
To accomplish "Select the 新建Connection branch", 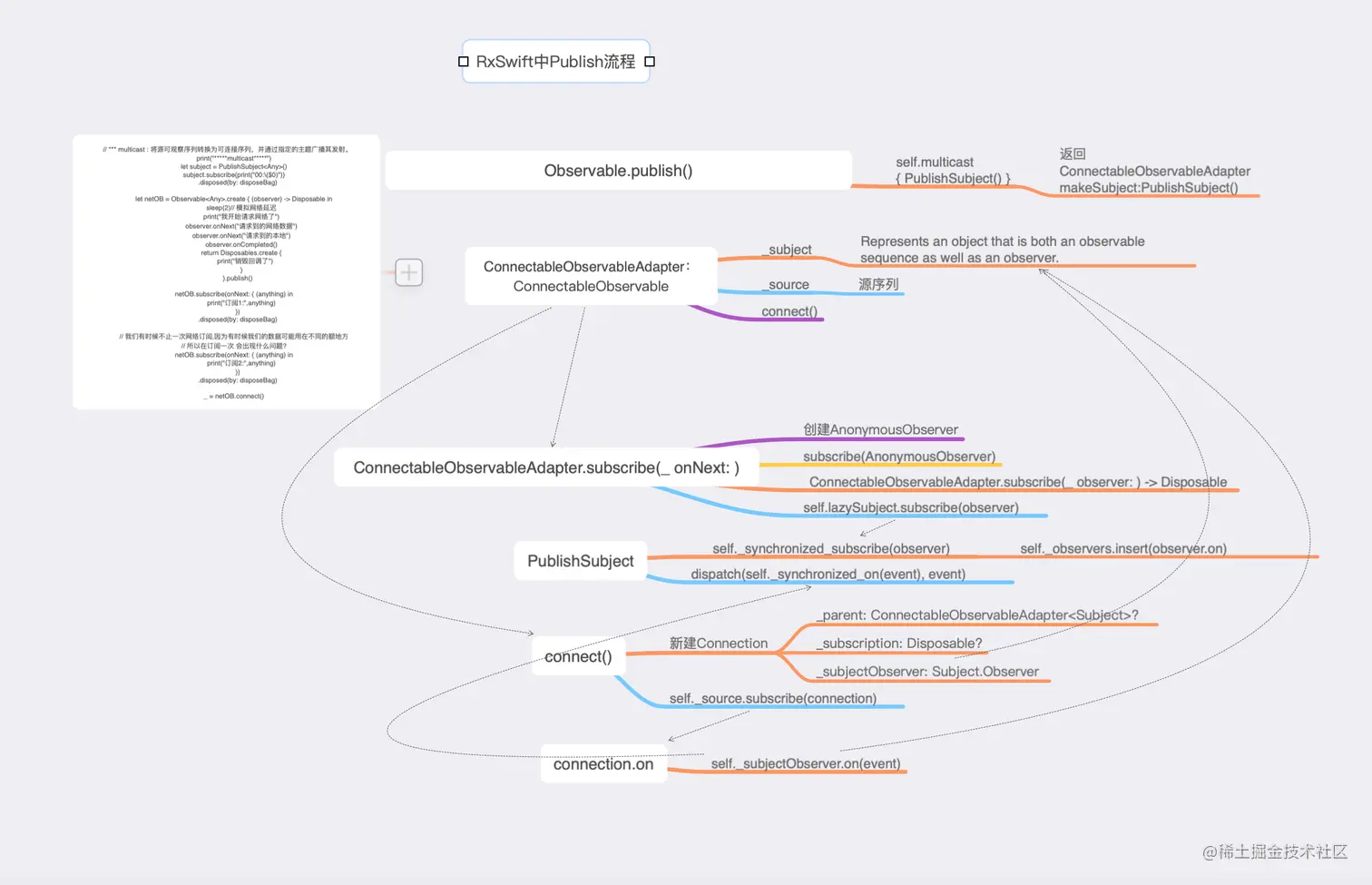I will pyautogui.click(x=719, y=644).
